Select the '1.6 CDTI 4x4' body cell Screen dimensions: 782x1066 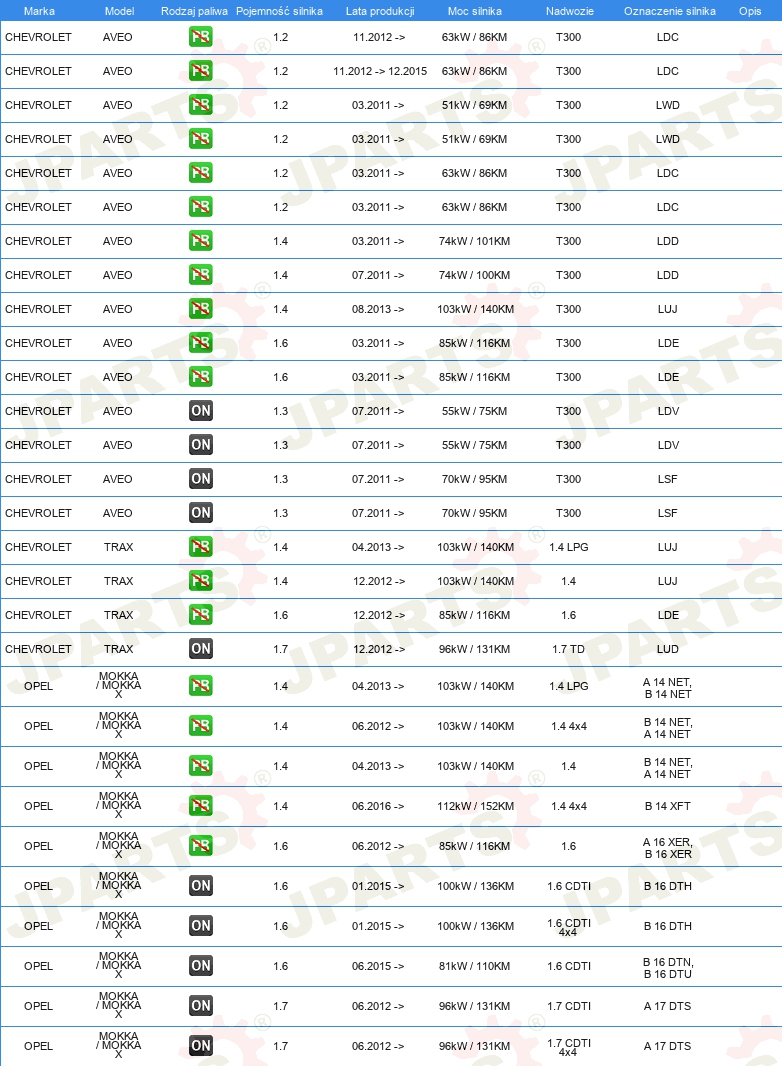tap(568, 927)
